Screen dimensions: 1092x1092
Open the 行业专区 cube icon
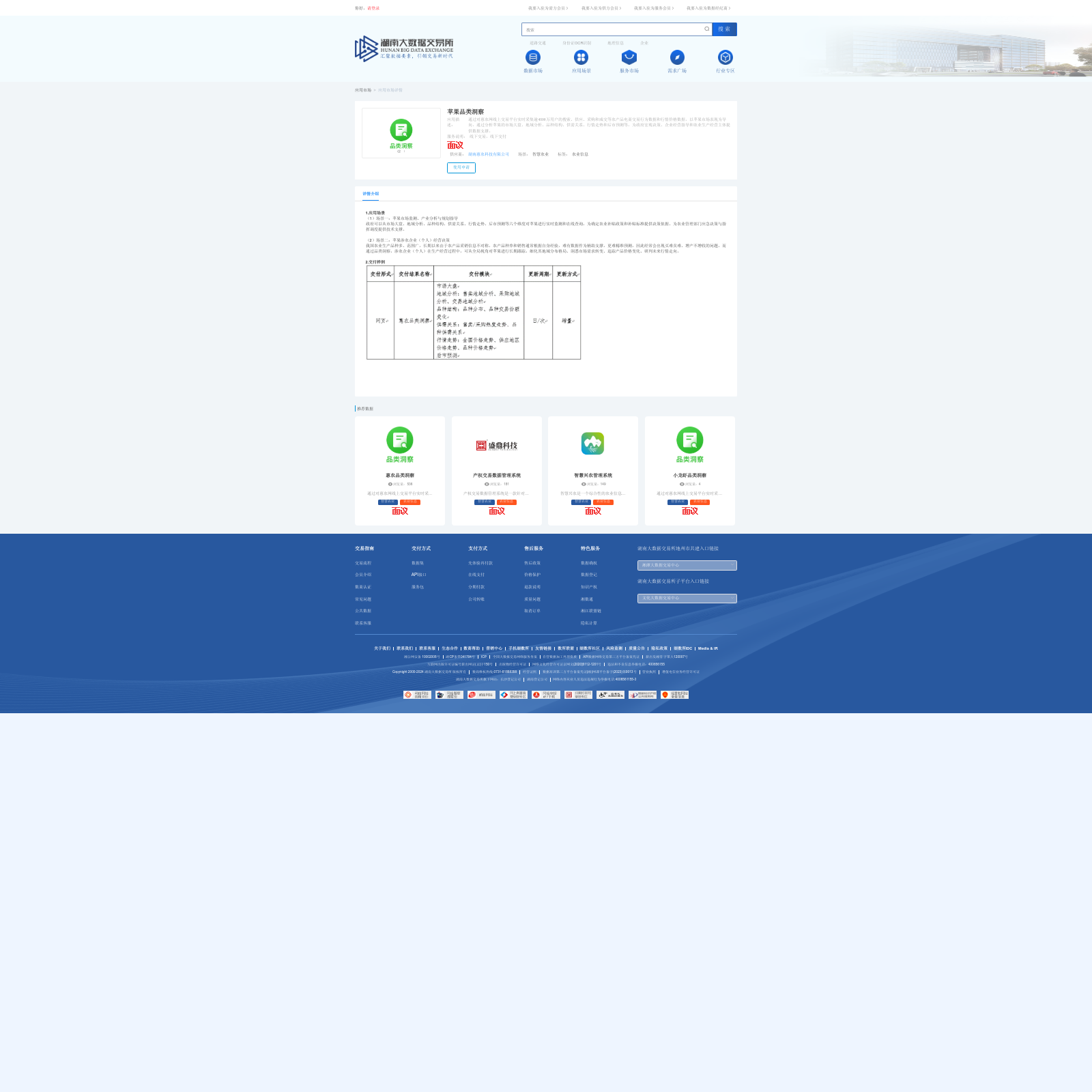(x=725, y=57)
